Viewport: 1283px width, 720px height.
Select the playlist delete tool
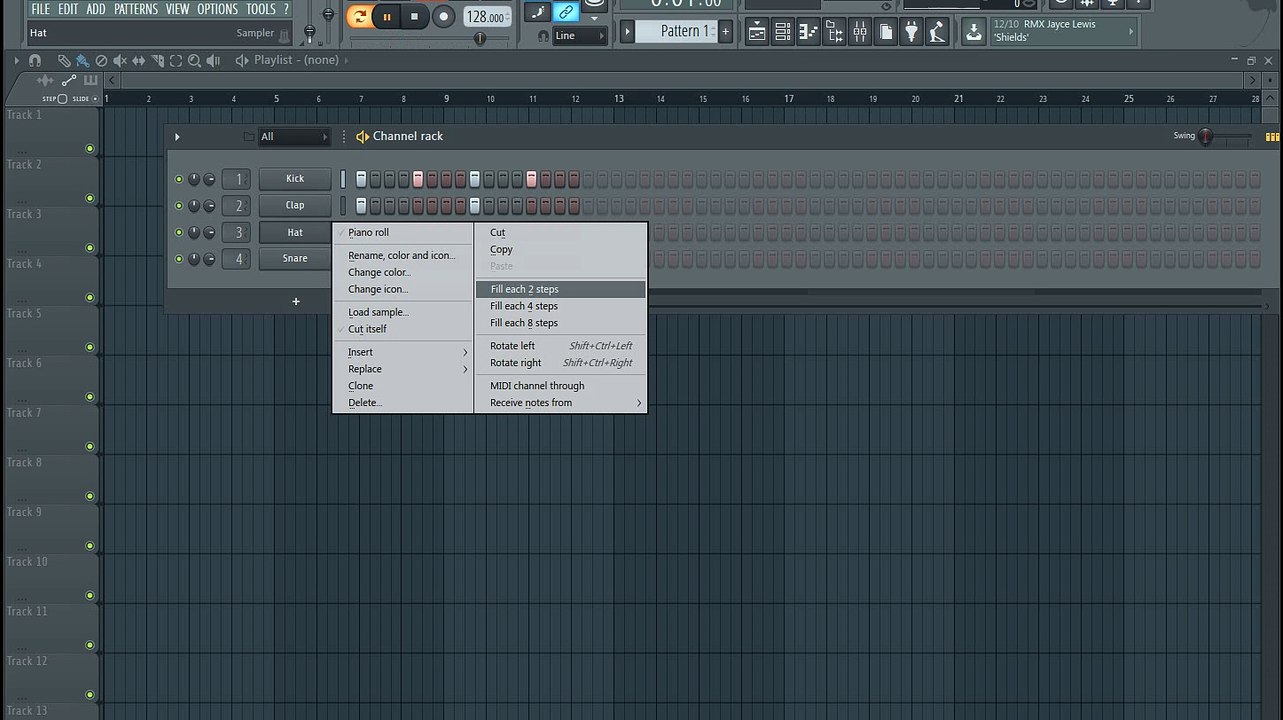pyautogui.click(x=101, y=60)
